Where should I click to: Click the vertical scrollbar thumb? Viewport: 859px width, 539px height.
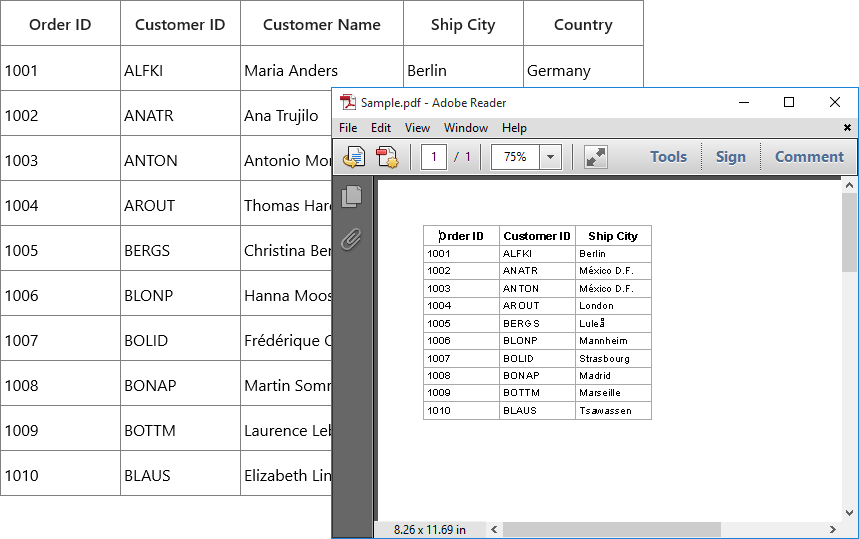click(849, 232)
